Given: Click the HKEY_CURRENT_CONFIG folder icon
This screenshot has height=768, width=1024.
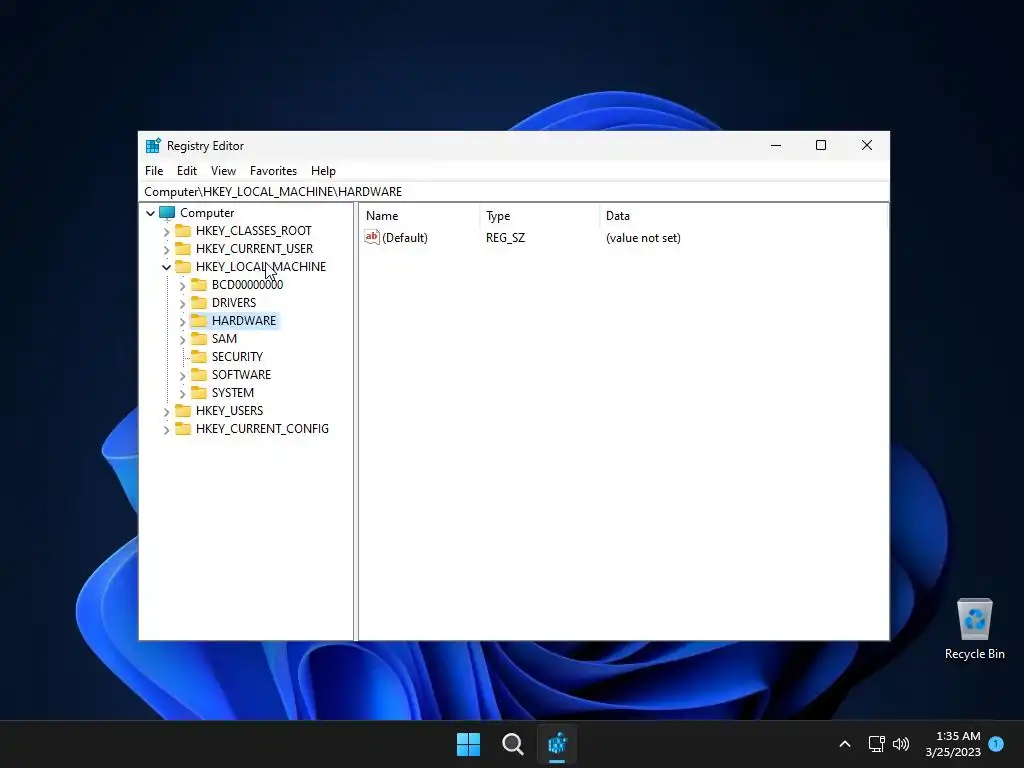Looking at the screenshot, I should 183,428.
